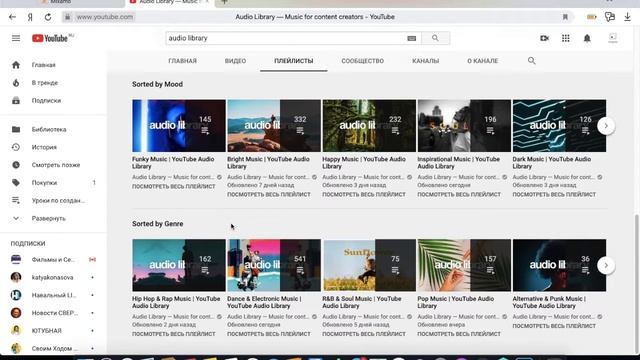View full Happy Music playlist link
The height and width of the screenshot is (360, 640).
[364, 195]
